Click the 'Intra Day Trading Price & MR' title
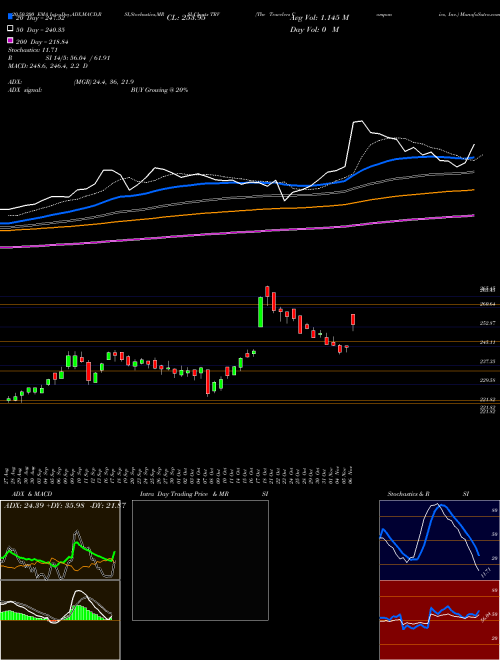The width and height of the screenshot is (500, 660). [184, 494]
